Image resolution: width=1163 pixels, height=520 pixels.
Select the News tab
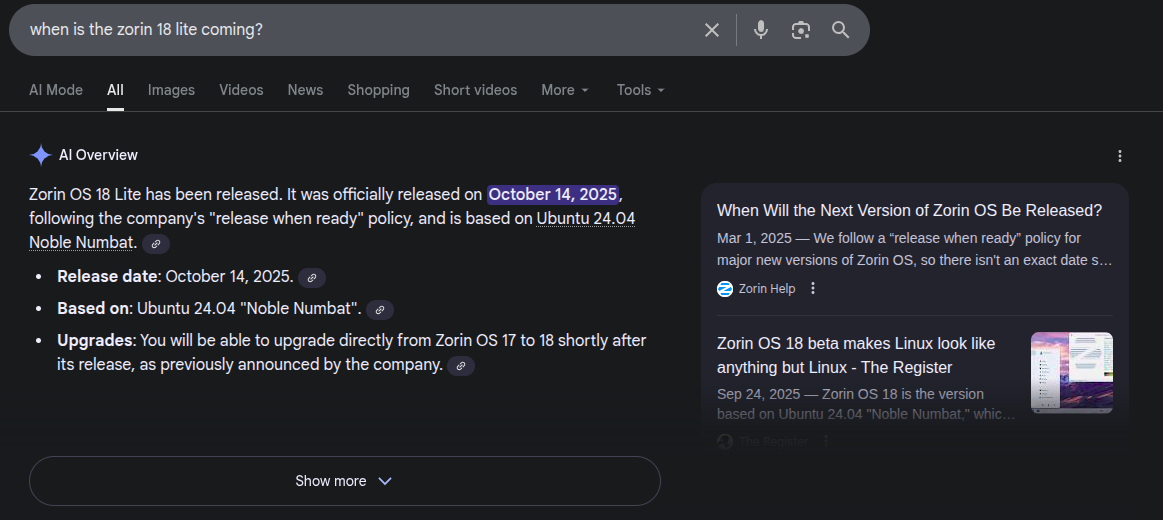coord(305,90)
